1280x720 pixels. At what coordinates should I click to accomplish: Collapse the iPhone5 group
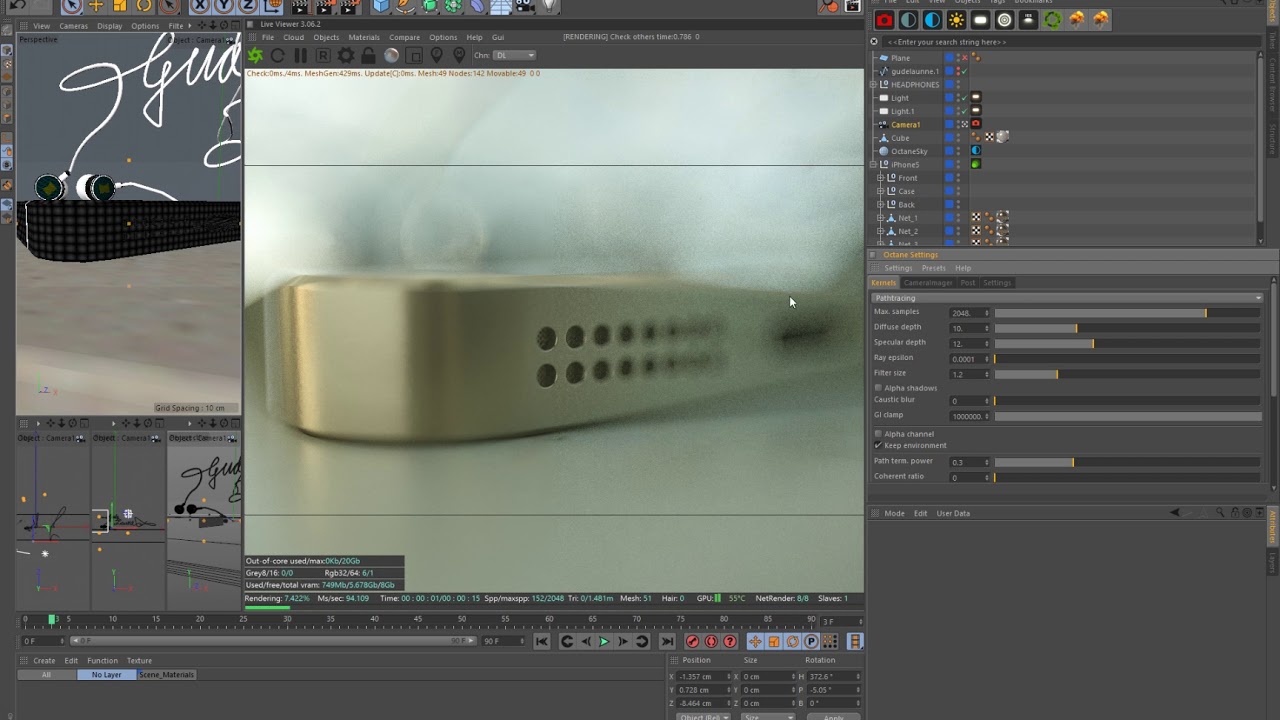point(873,164)
